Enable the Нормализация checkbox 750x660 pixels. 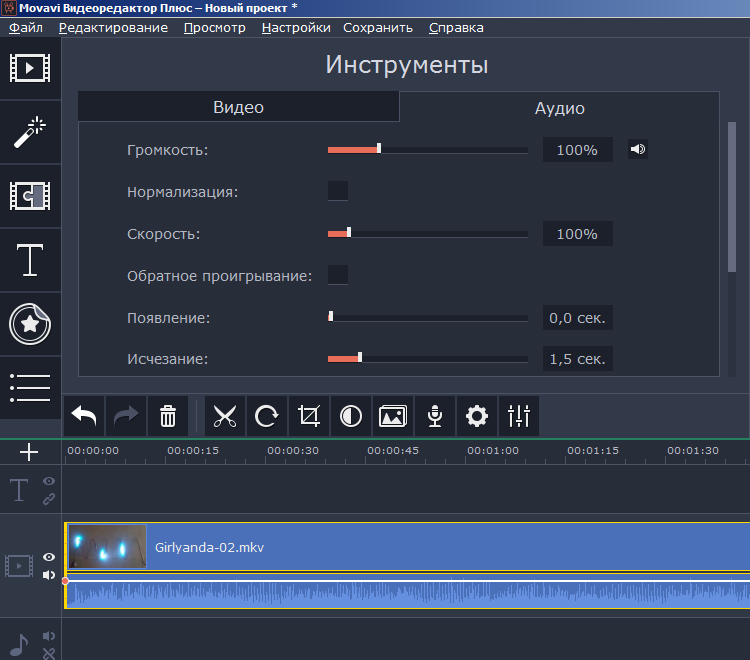[338, 191]
